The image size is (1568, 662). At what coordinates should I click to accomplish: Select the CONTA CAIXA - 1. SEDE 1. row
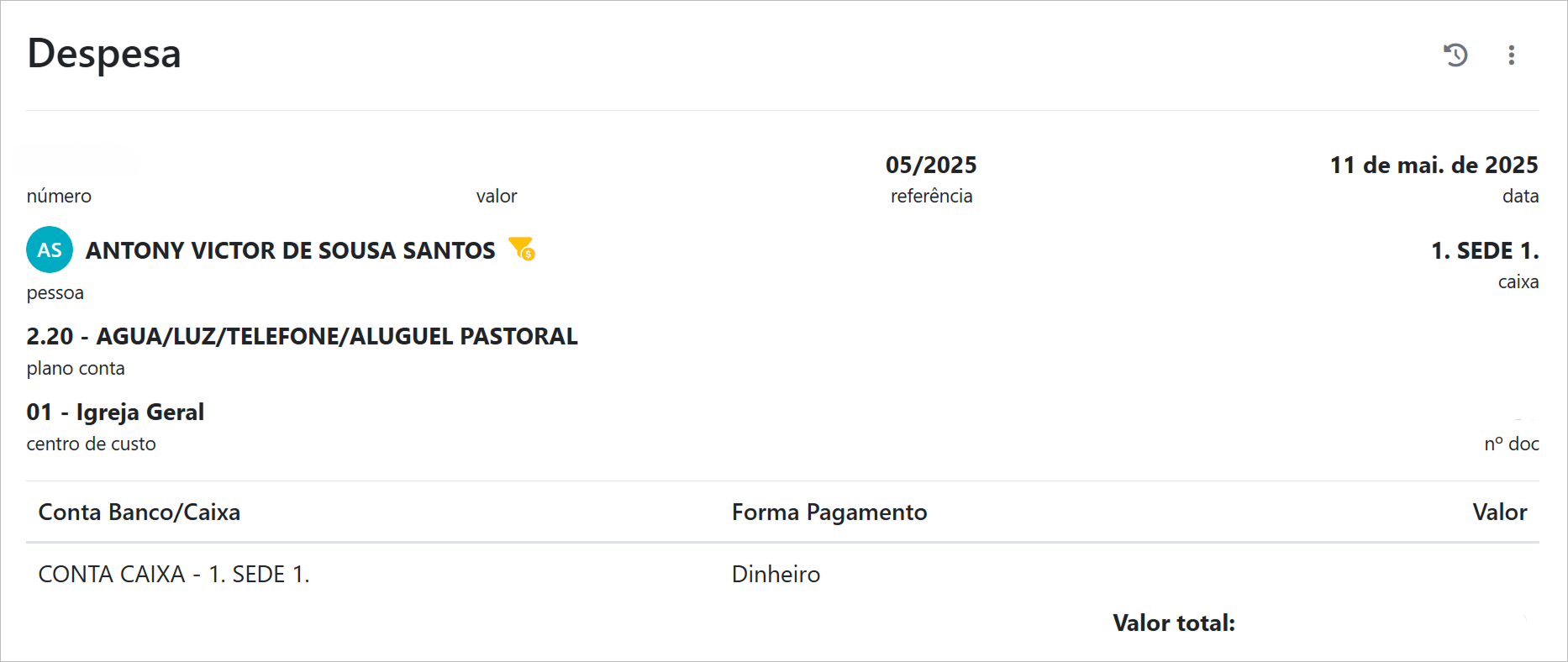[x=174, y=574]
